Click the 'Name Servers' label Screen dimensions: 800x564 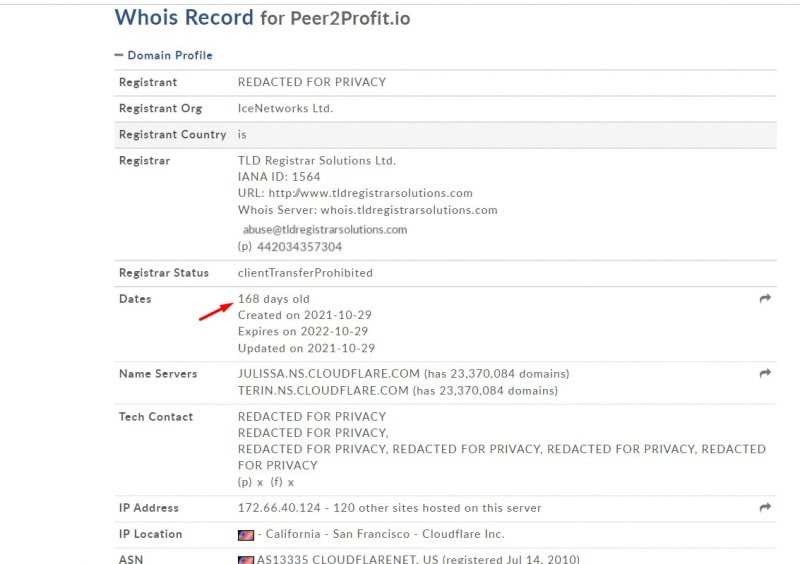[x=158, y=374]
